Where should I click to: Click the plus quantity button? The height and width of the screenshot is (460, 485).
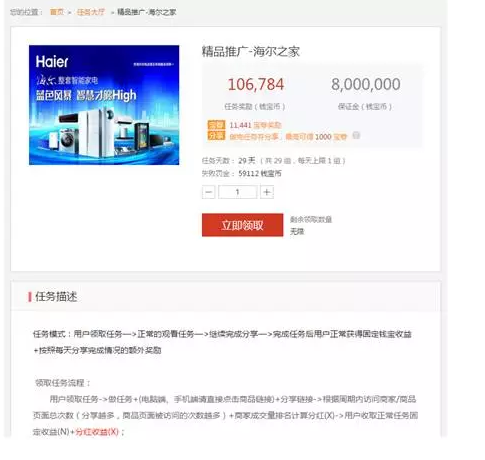pyautogui.click(x=267, y=192)
